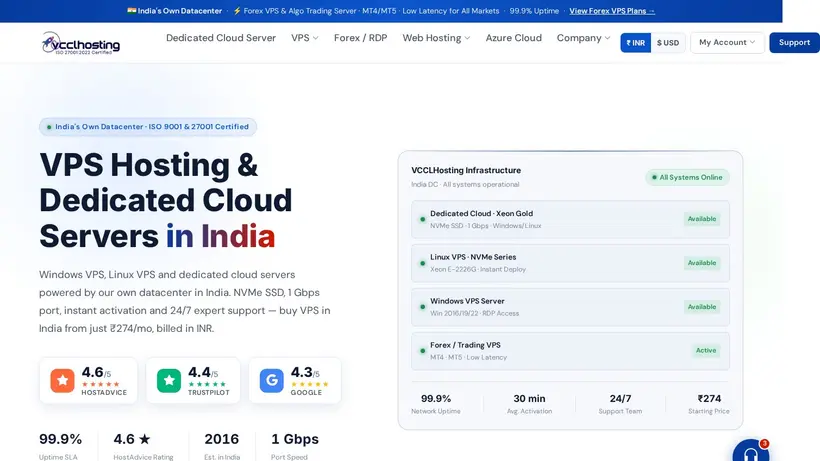Click the 30 min Avg. Activation stat
Viewport: 820px width, 461px height.
(x=529, y=404)
